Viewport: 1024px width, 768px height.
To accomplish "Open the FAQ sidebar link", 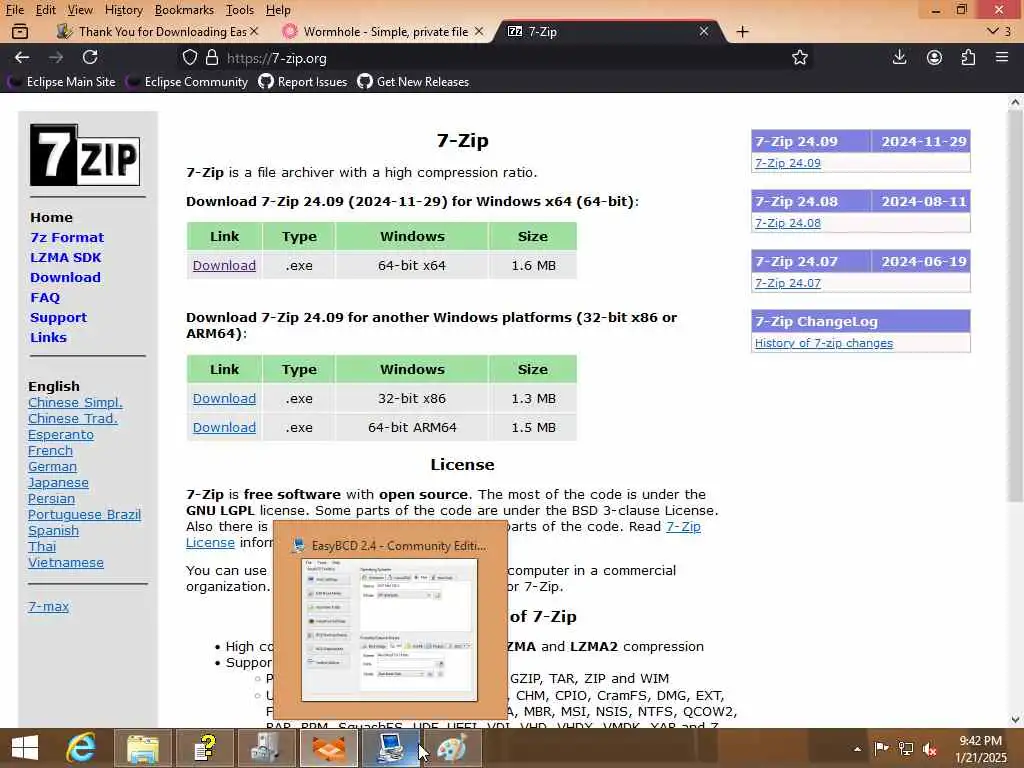I will pyautogui.click(x=44, y=298).
